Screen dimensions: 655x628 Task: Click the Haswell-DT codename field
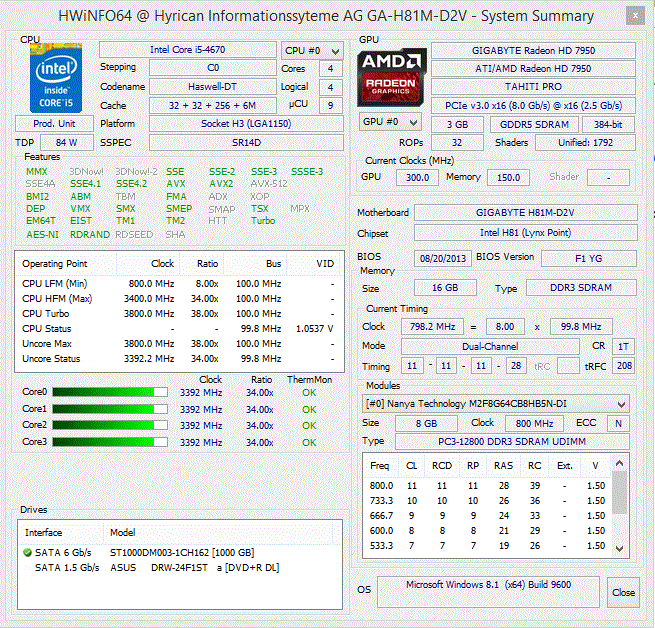click(213, 87)
